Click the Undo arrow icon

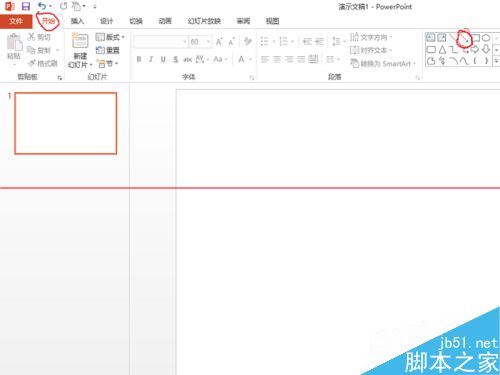coord(42,6)
